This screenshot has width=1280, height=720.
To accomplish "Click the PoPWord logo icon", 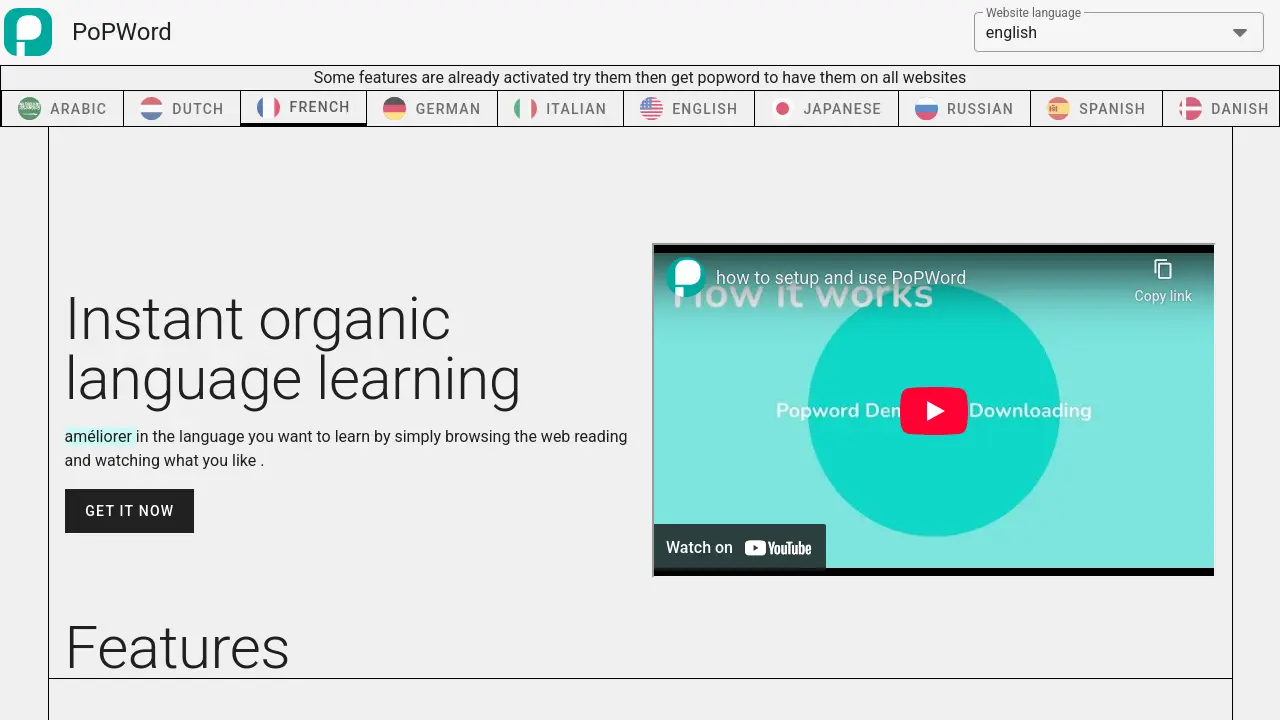I will 28,32.
